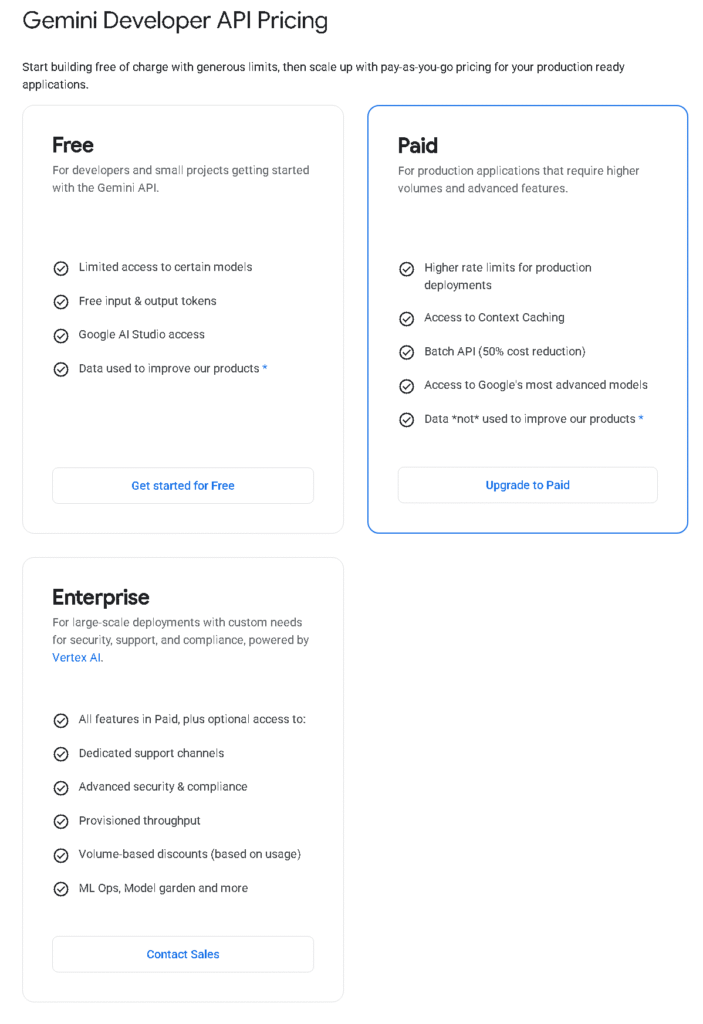This screenshot has width=703, height=1024.
Task: Click 'Contact Sales'
Action: pos(182,954)
